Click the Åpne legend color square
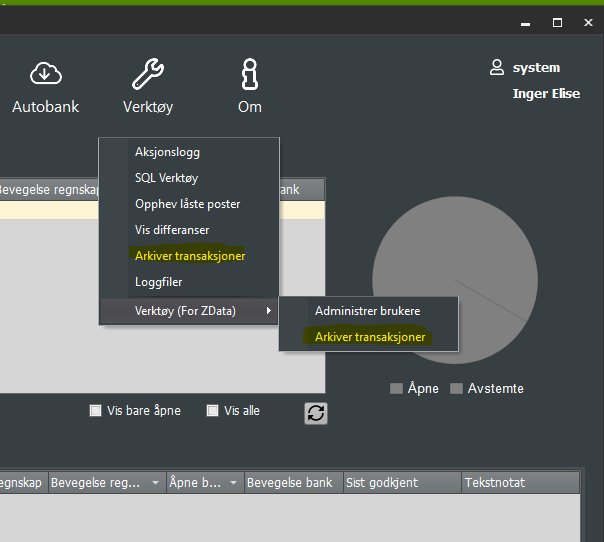Viewport: 604px width, 542px height. (x=396, y=388)
